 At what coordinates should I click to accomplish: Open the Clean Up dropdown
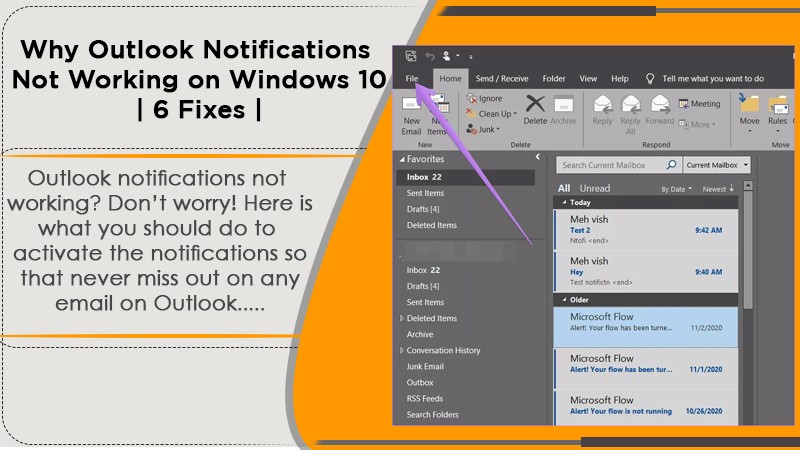(x=492, y=114)
